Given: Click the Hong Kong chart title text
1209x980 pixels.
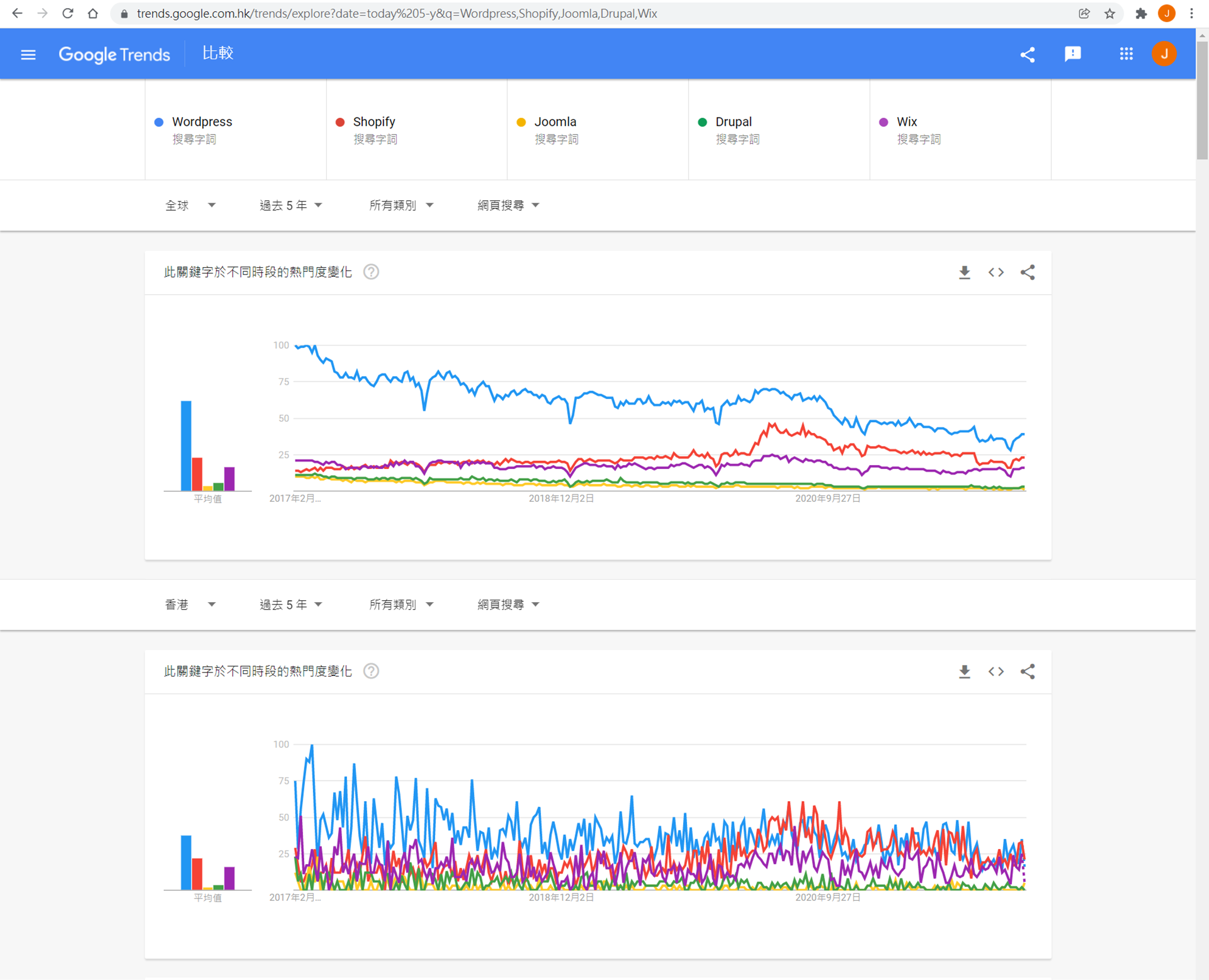Looking at the screenshot, I should click(x=257, y=671).
